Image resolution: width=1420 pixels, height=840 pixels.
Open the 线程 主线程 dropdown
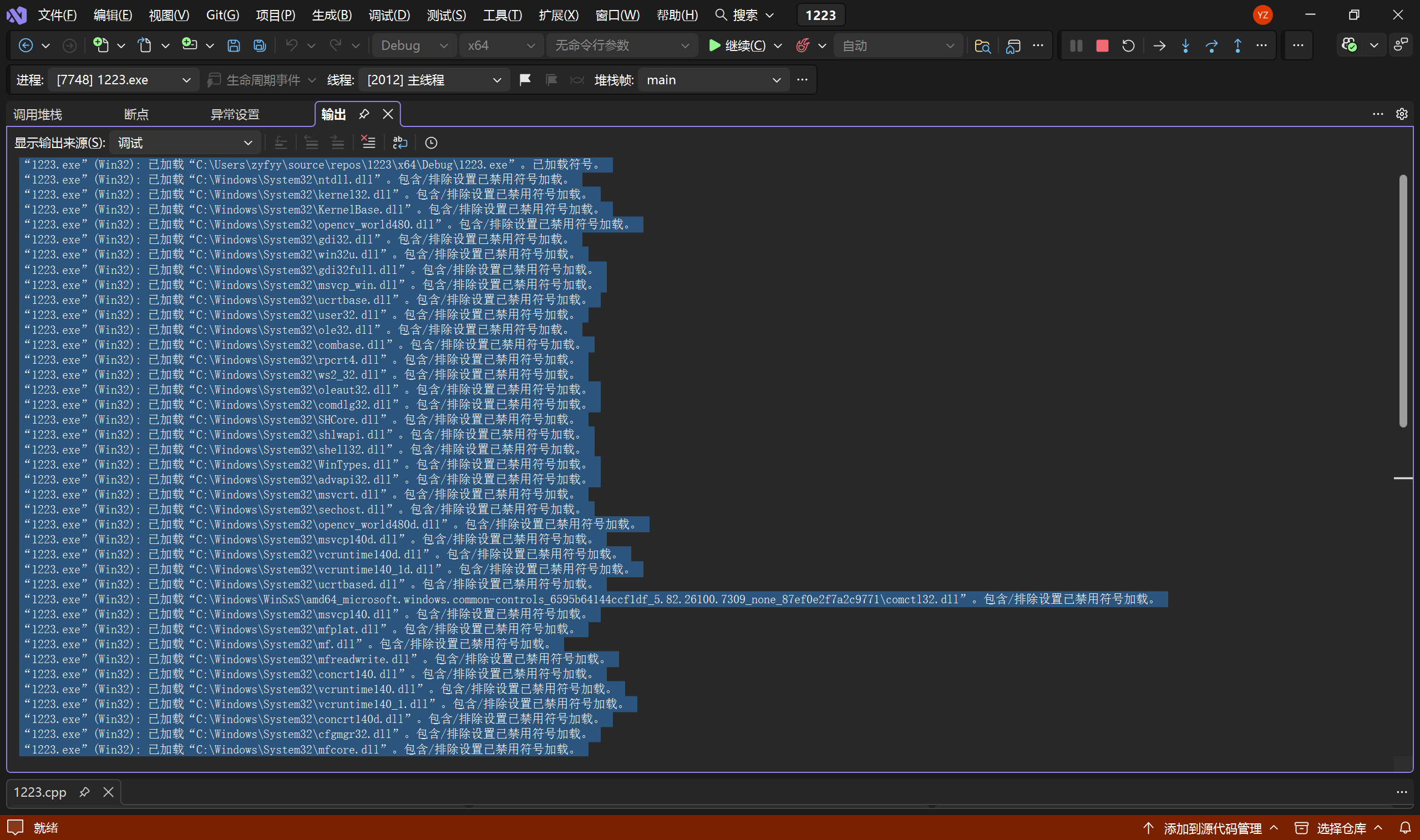point(434,80)
